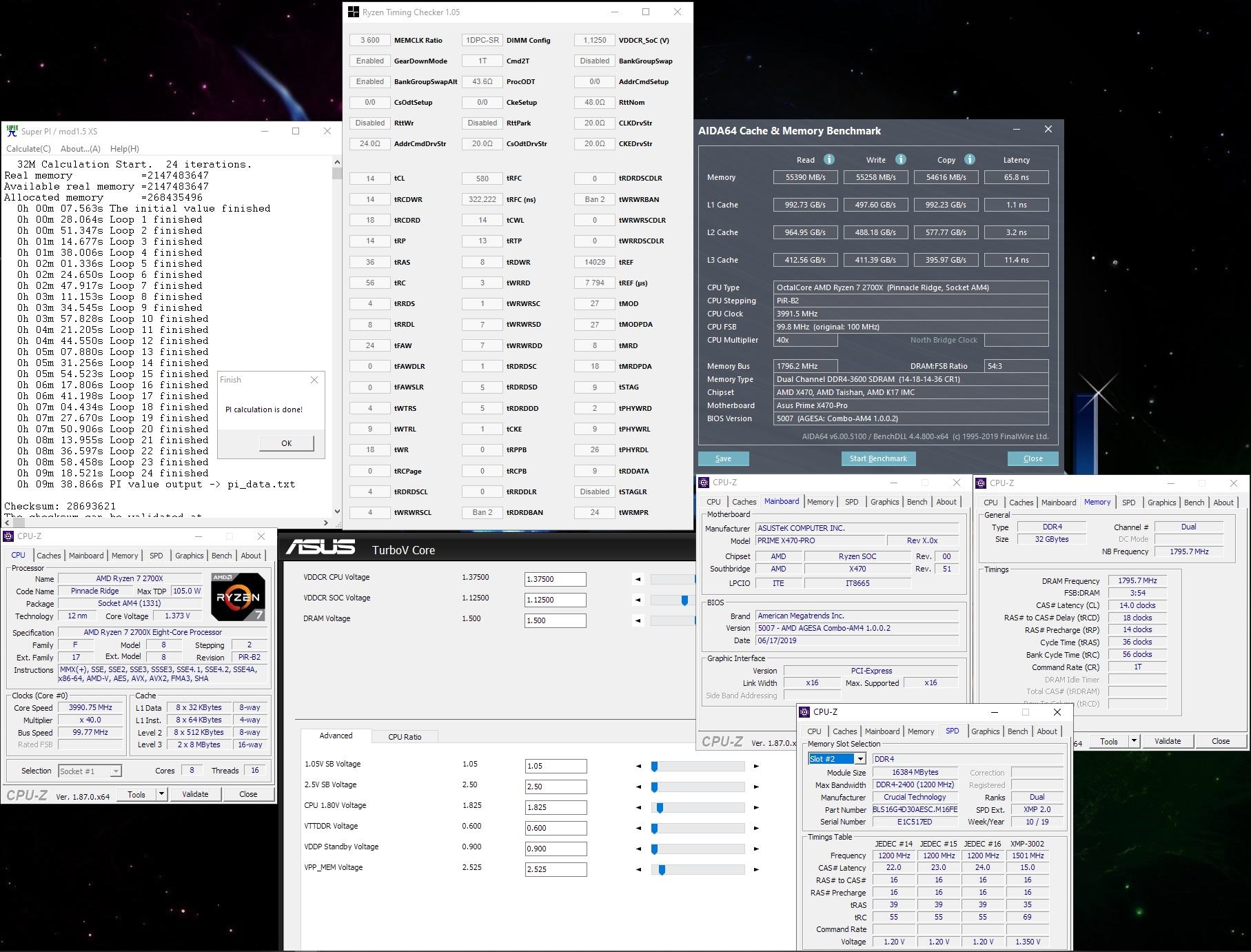The height and width of the screenshot is (952, 1251).
Task: Click the VDDCR SOC Voltage slider handle
Action: point(684,600)
